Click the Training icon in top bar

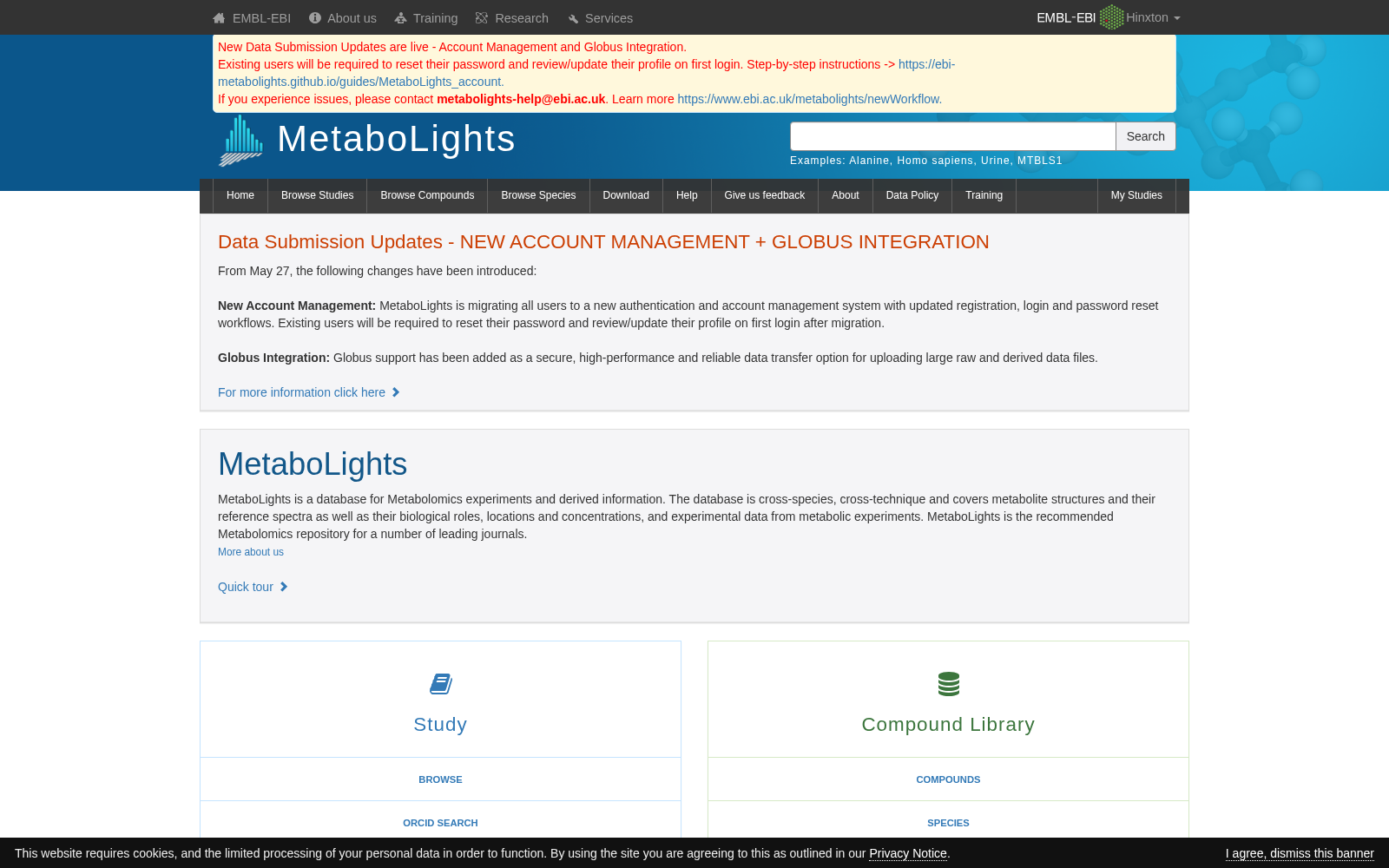coord(401,18)
